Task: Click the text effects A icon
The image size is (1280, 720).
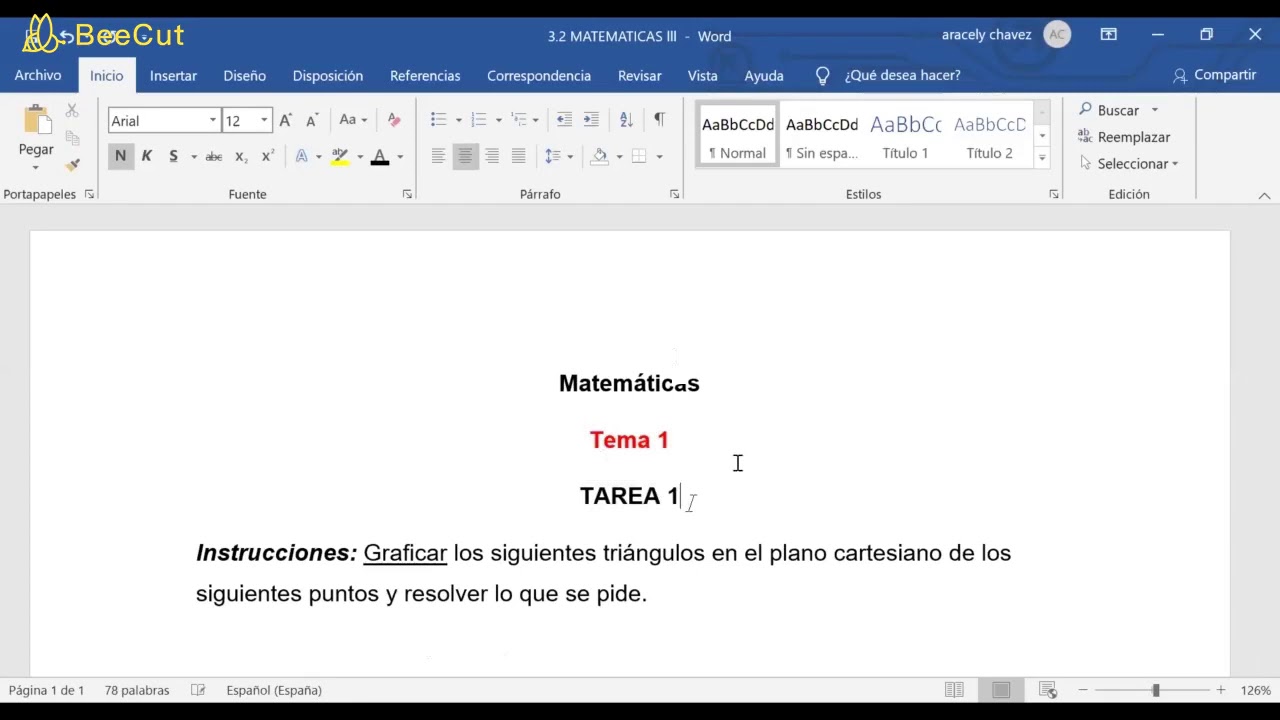Action: point(301,156)
